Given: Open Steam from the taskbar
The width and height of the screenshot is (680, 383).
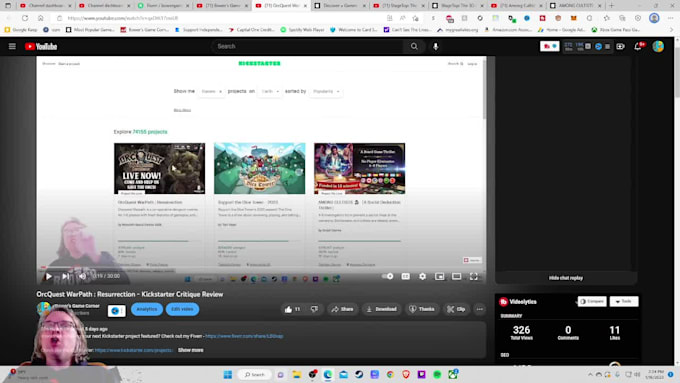Looking at the screenshot, I should 359,374.
